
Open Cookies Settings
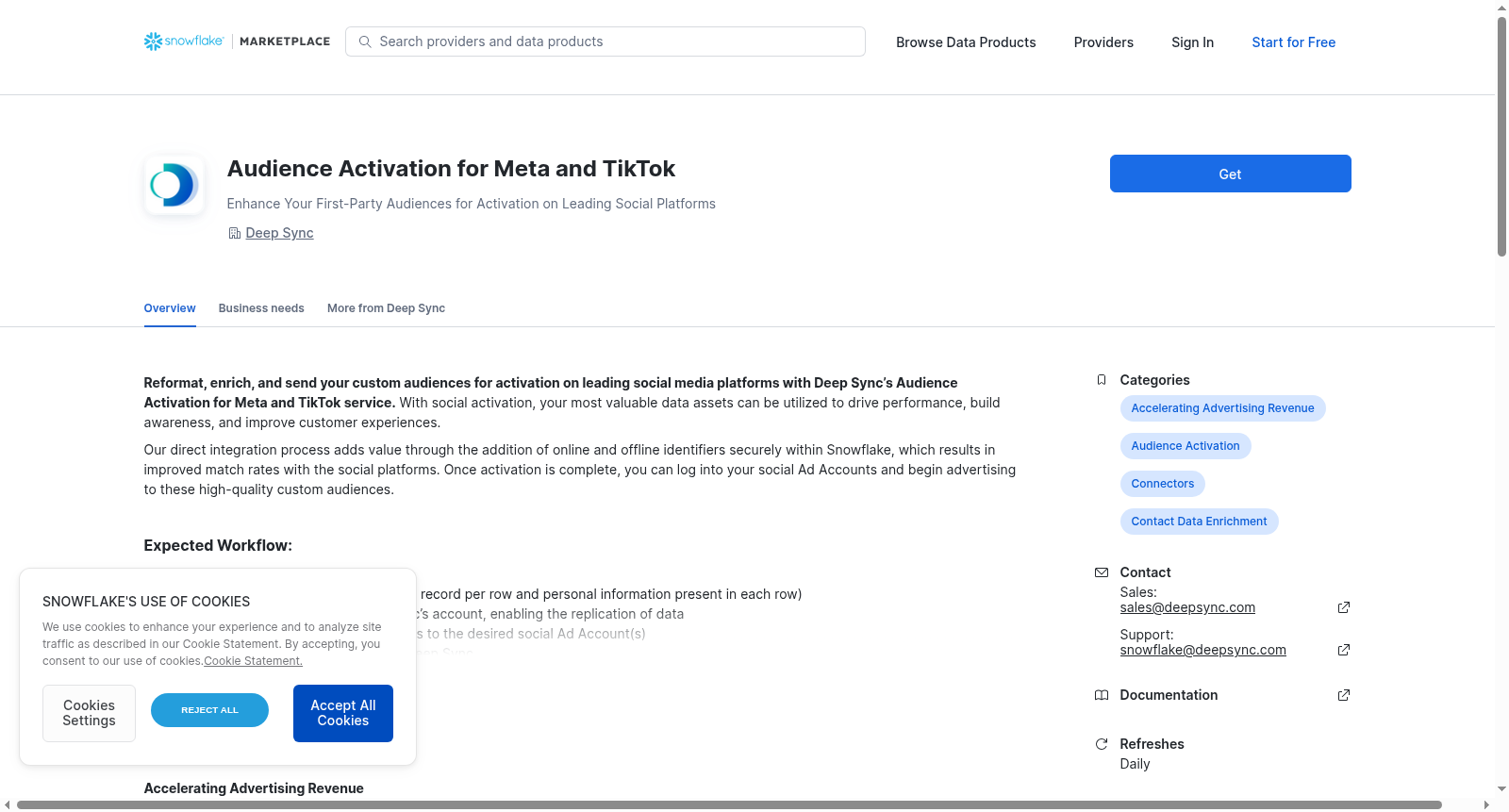click(x=89, y=713)
